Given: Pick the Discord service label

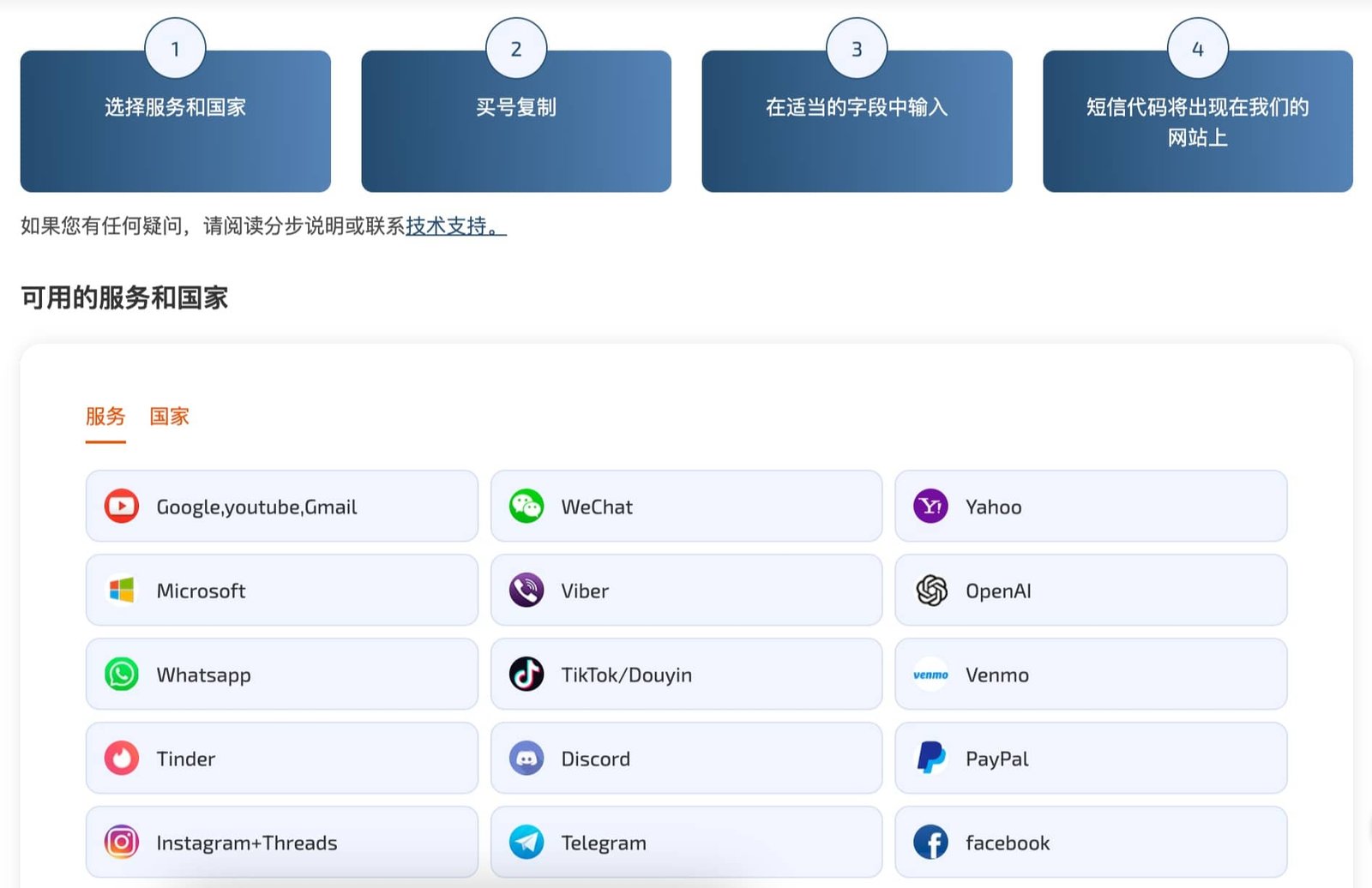Looking at the screenshot, I should pyautogui.click(x=595, y=759).
